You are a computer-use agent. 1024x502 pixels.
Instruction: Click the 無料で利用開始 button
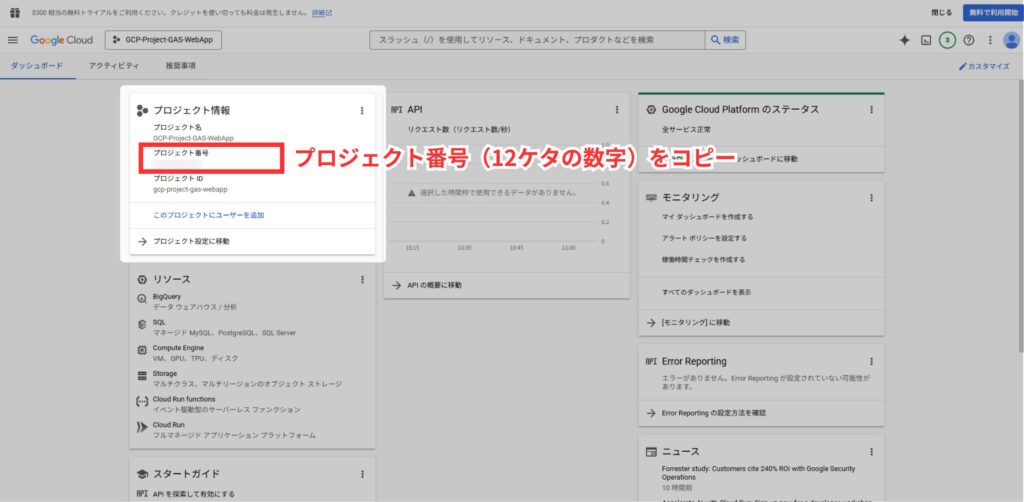click(x=993, y=12)
